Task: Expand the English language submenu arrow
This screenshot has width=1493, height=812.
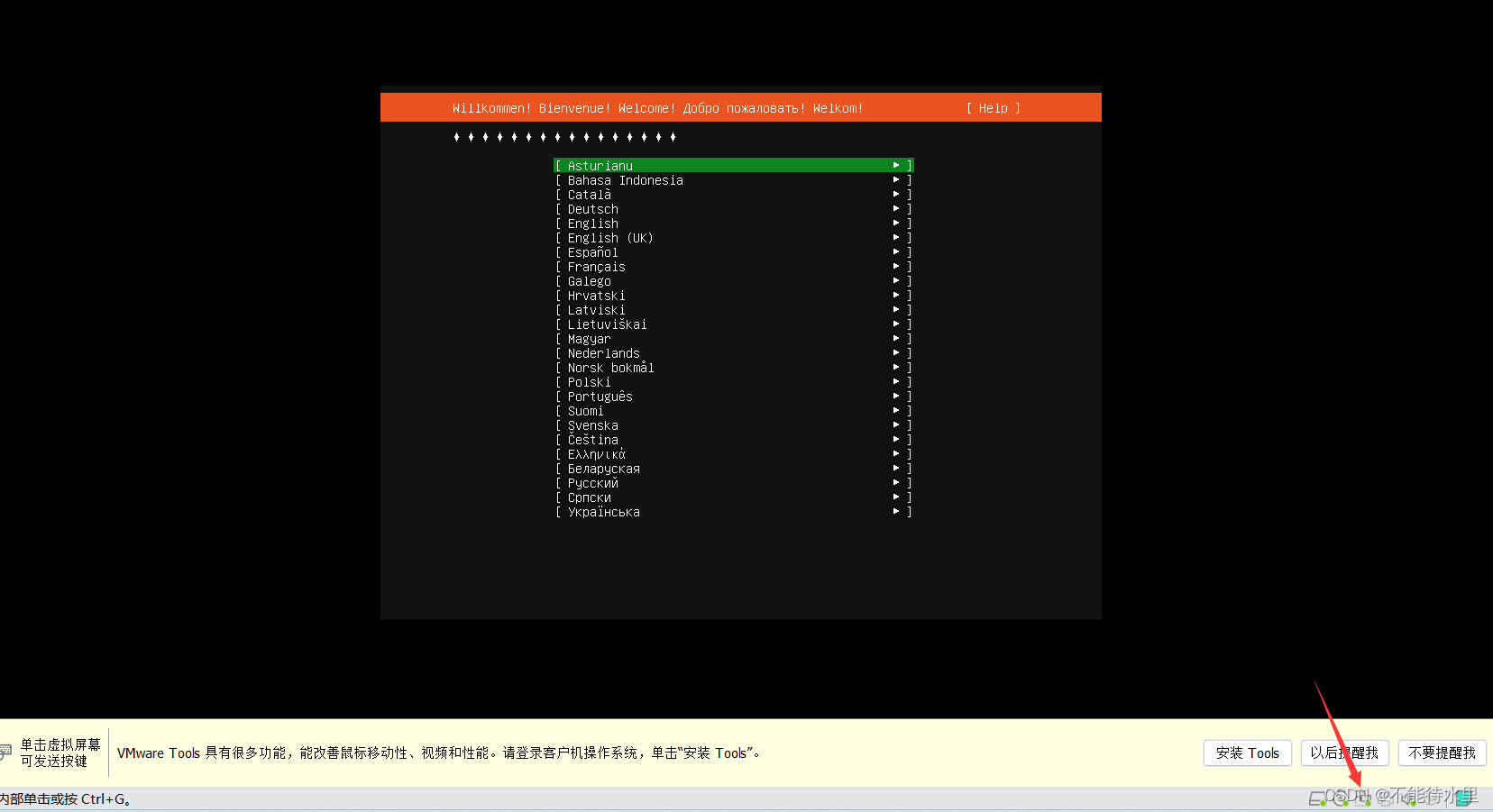Action: click(x=895, y=223)
